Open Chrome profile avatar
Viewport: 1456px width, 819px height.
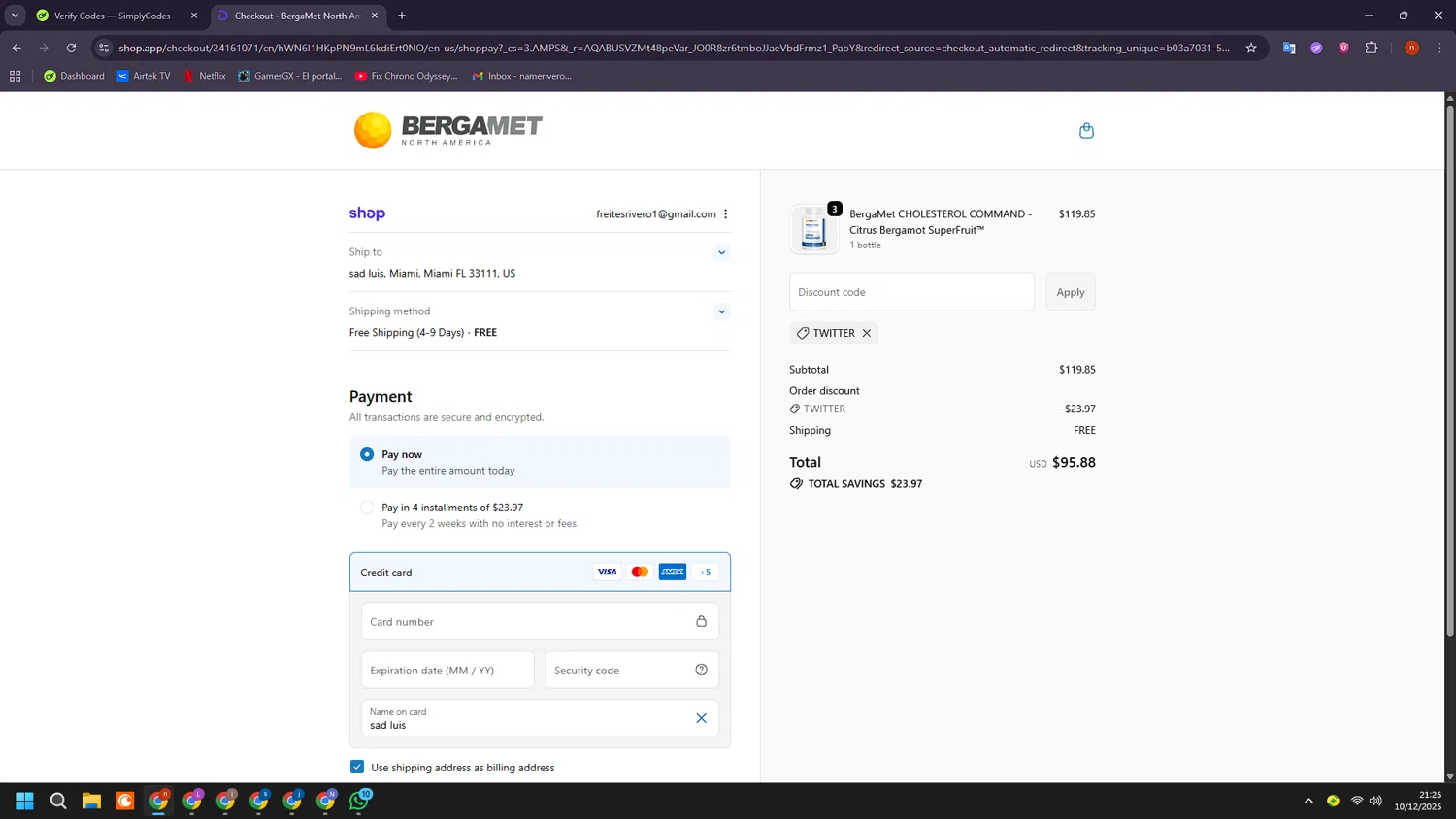click(1411, 48)
